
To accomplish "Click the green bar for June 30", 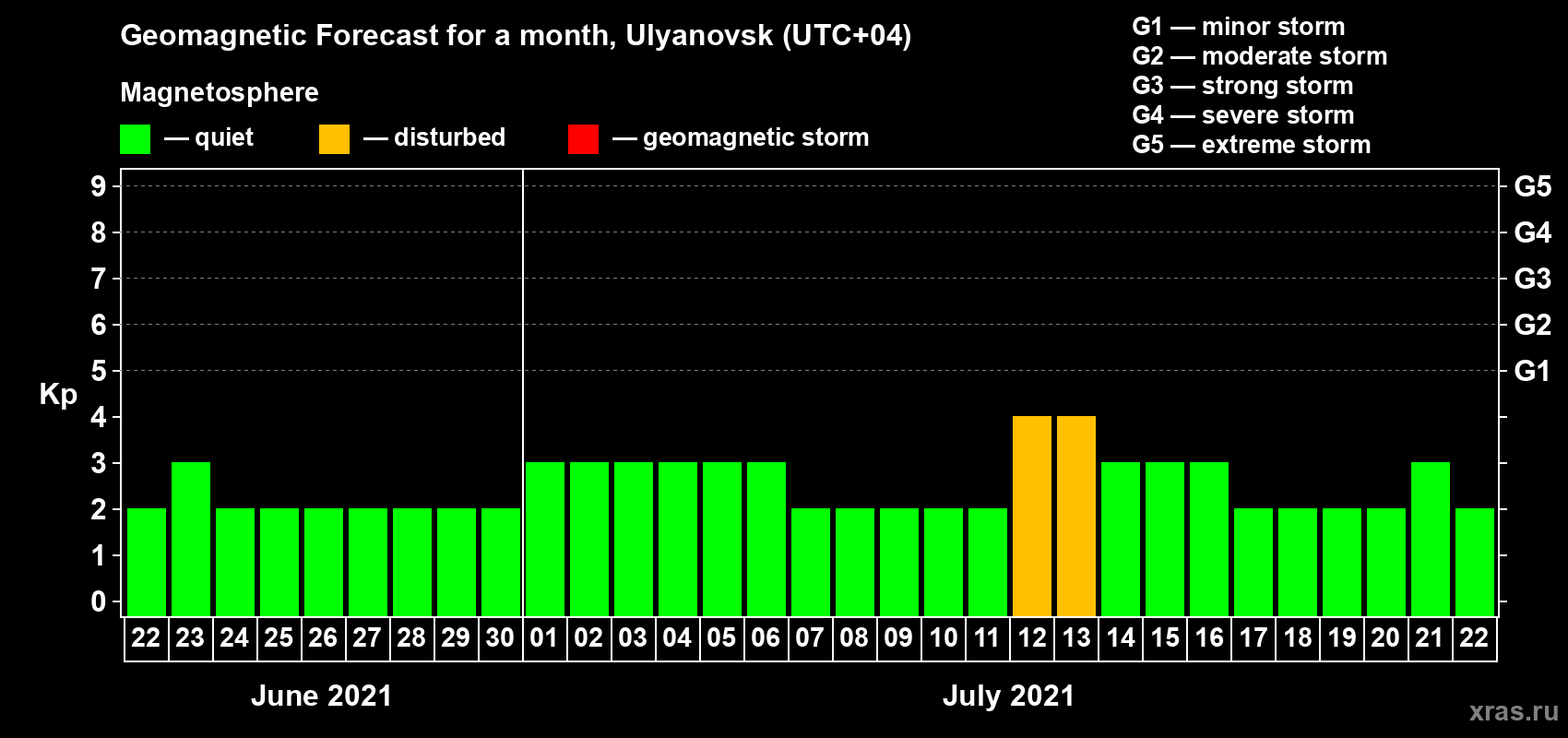I will [x=501, y=562].
